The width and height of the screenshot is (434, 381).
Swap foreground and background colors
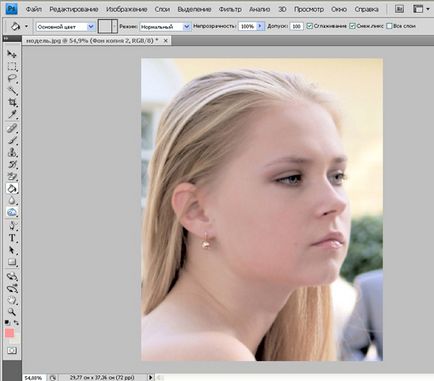(16, 323)
